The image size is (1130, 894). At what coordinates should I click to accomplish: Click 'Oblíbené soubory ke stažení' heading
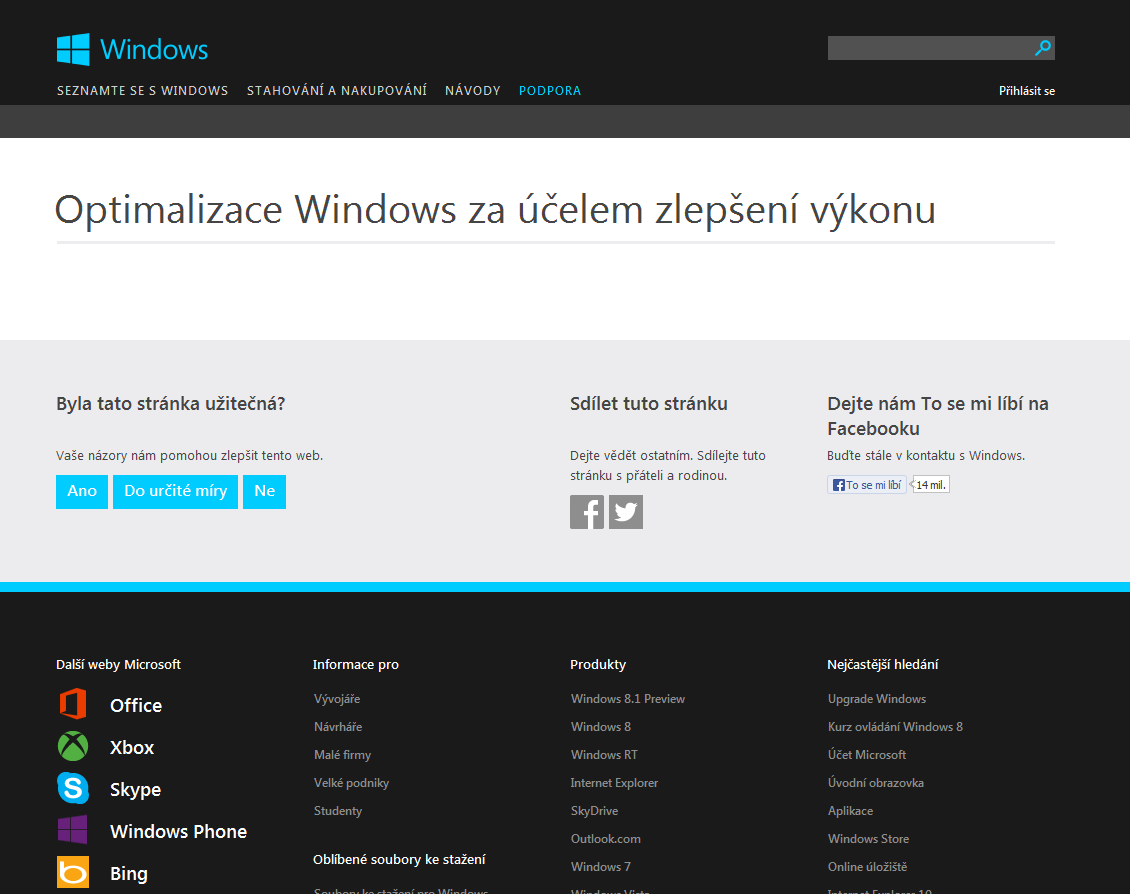coord(399,859)
